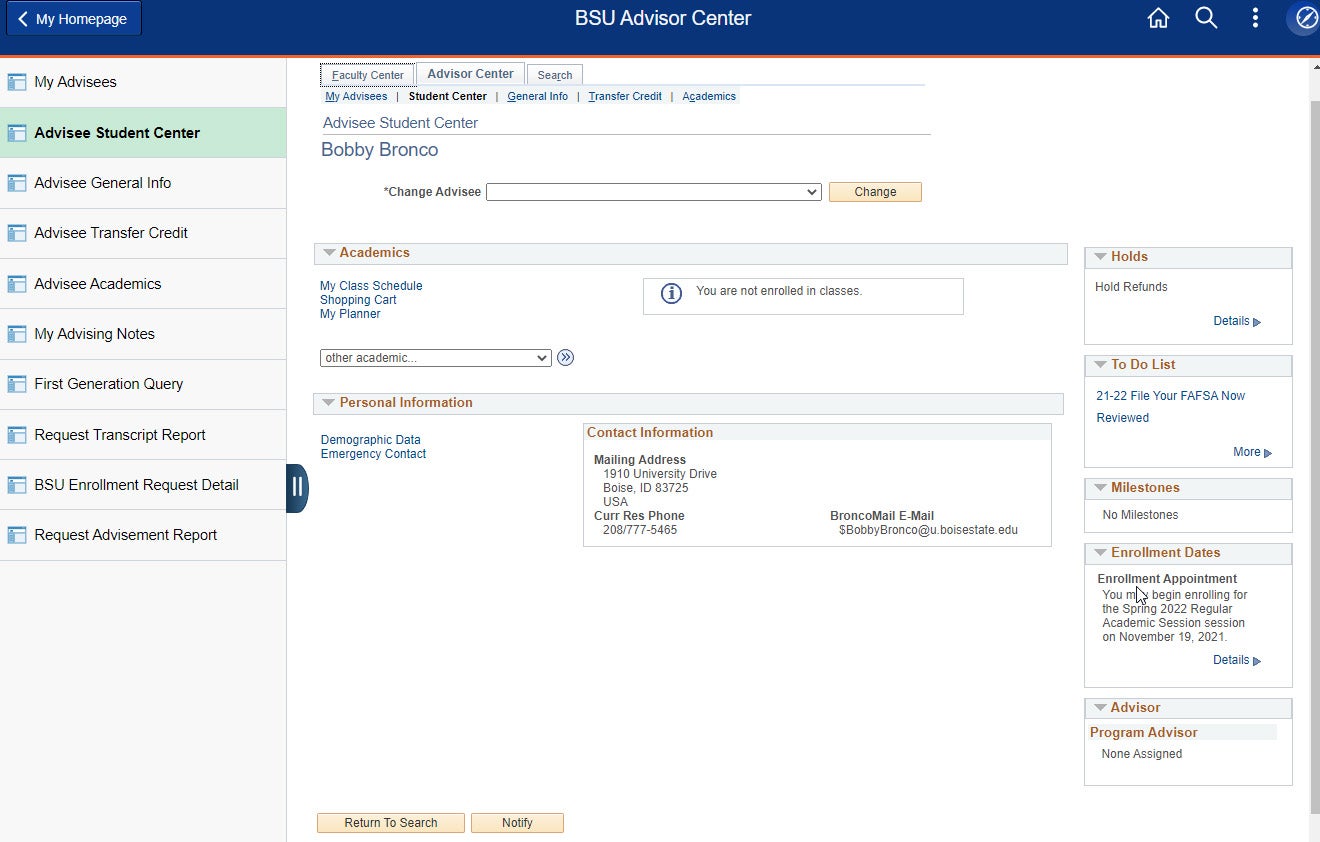Screen dimensions: 1320x842
Task: Click the Holds Details arrow icon
Action: point(1257,322)
